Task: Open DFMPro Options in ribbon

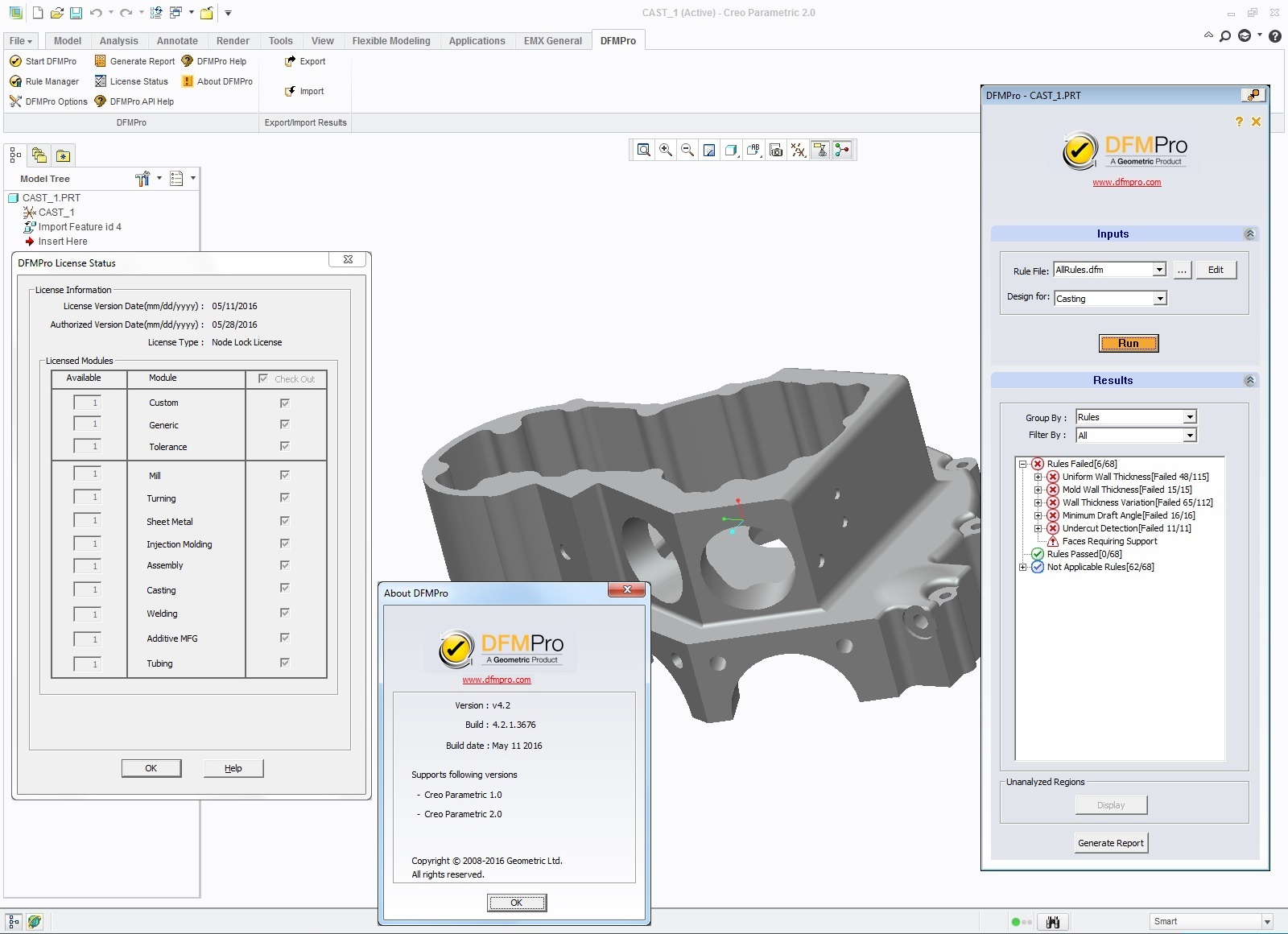Action: click(x=48, y=101)
